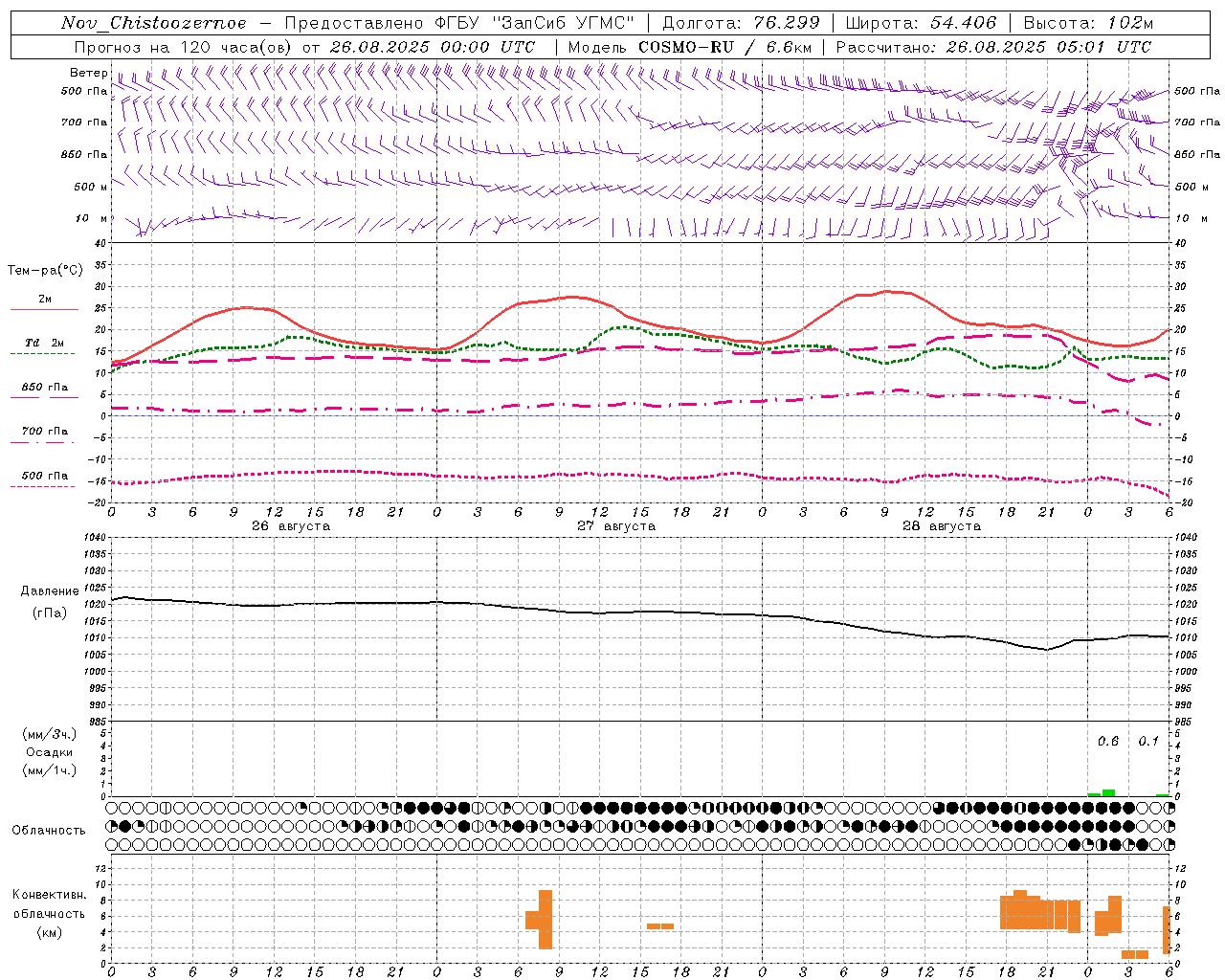
Task: Click the 'Осадки' precipitation label
Action: pos(50,752)
